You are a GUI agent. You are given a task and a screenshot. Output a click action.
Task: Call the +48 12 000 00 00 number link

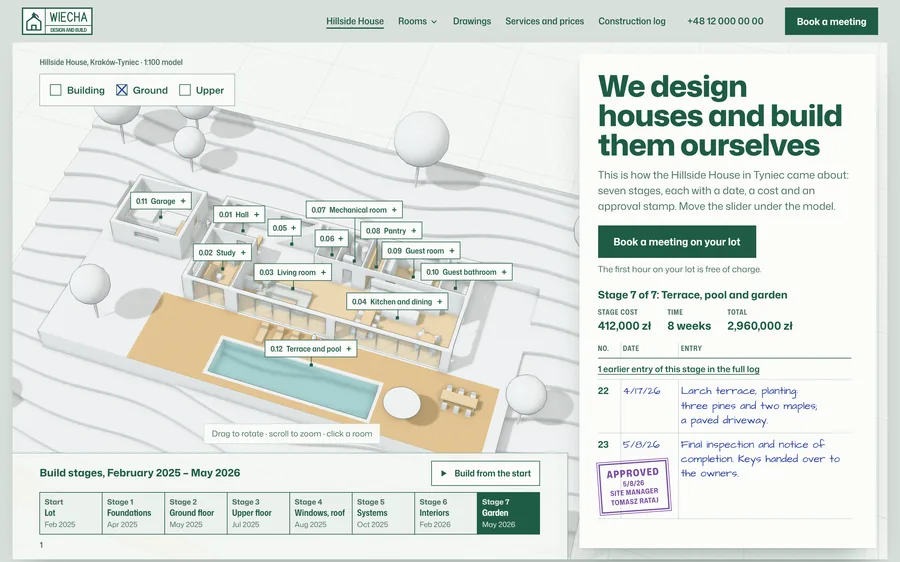[726, 21]
